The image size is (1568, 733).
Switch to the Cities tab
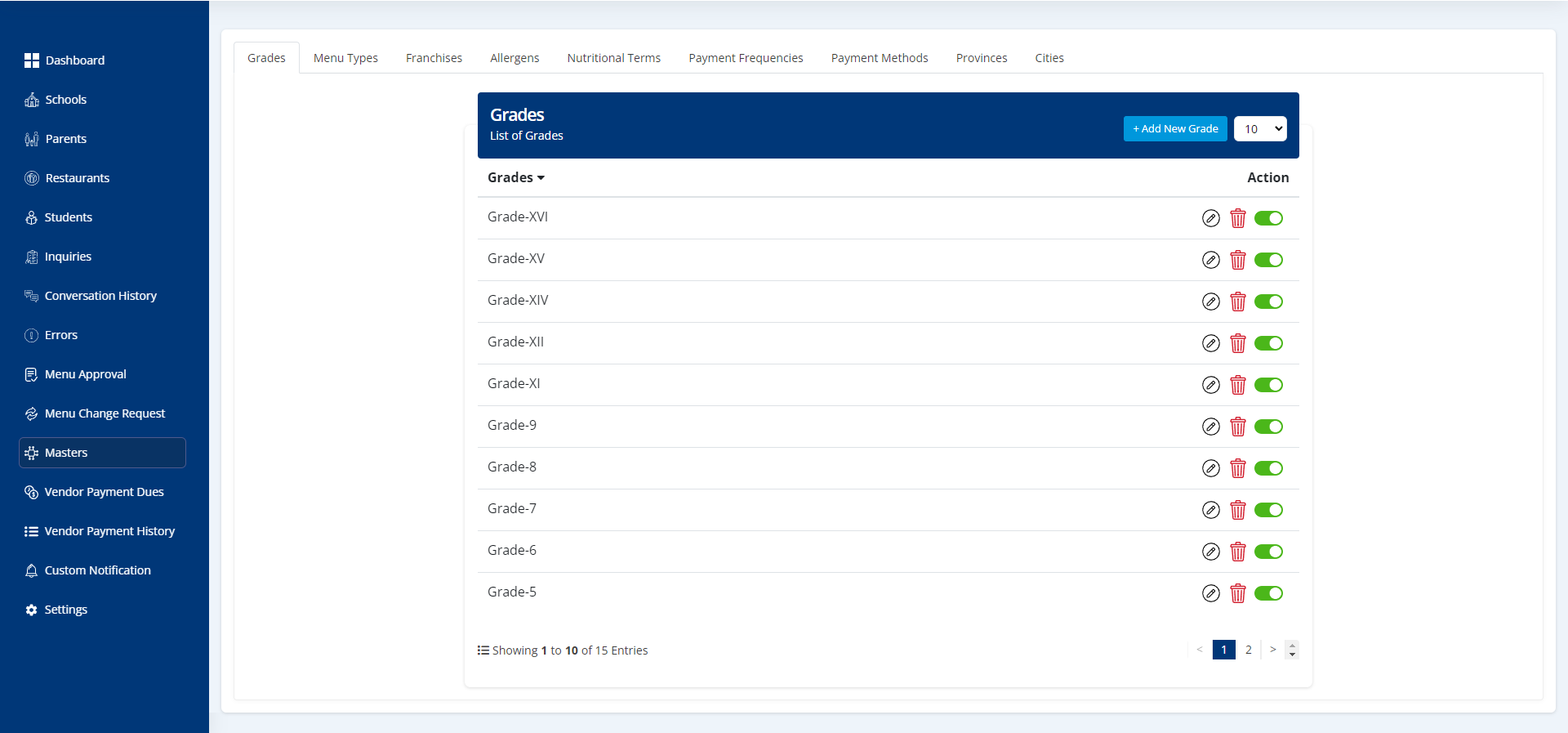[x=1049, y=58]
